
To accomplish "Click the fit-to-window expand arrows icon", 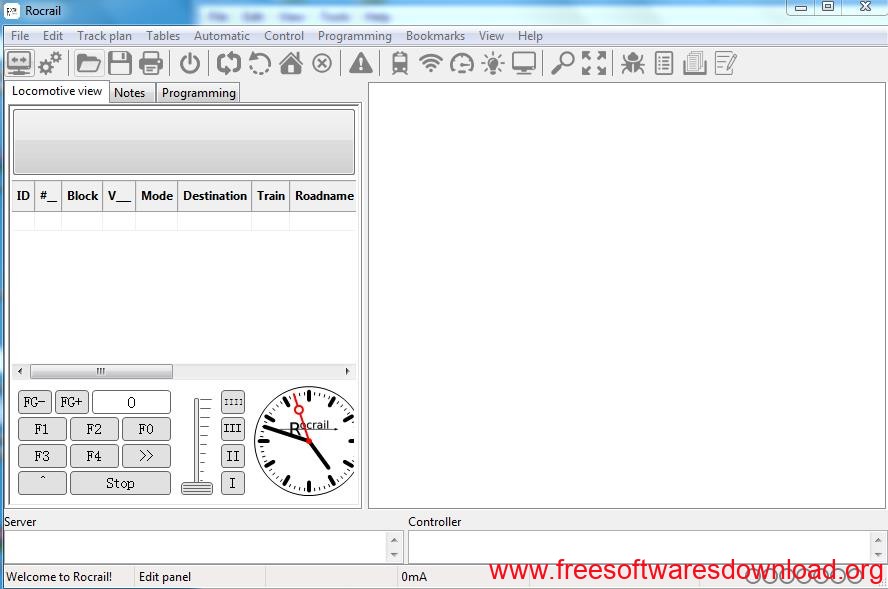I will (594, 63).
